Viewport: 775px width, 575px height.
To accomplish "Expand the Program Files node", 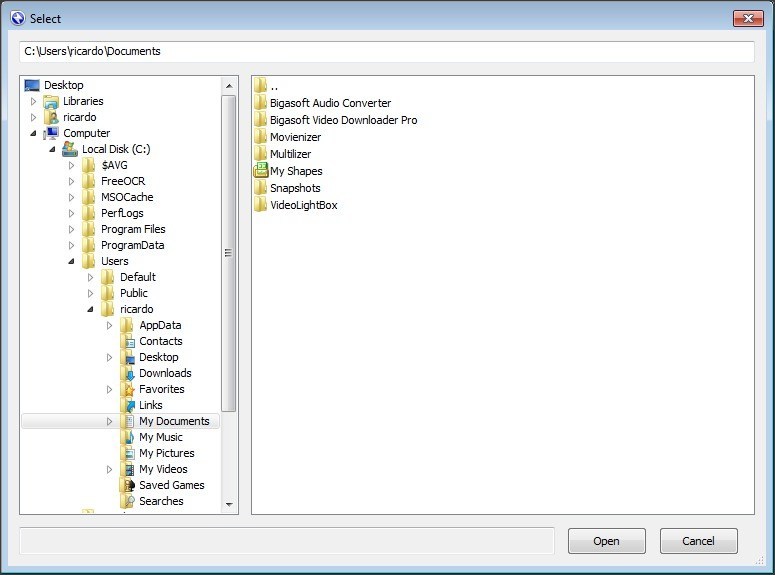I will [x=71, y=229].
